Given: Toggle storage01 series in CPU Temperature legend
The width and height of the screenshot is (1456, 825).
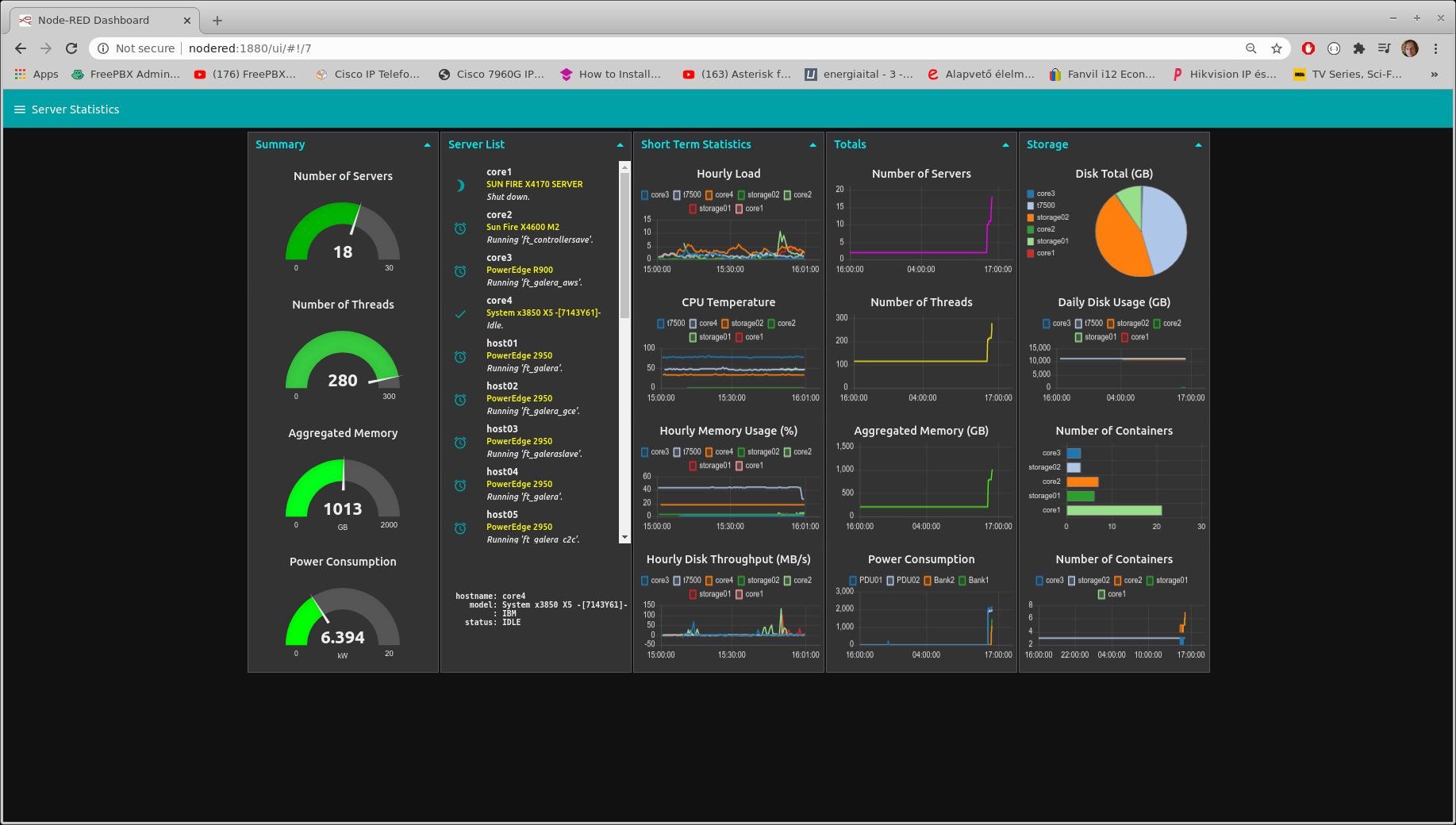Looking at the screenshot, I should click(x=710, y=337).
